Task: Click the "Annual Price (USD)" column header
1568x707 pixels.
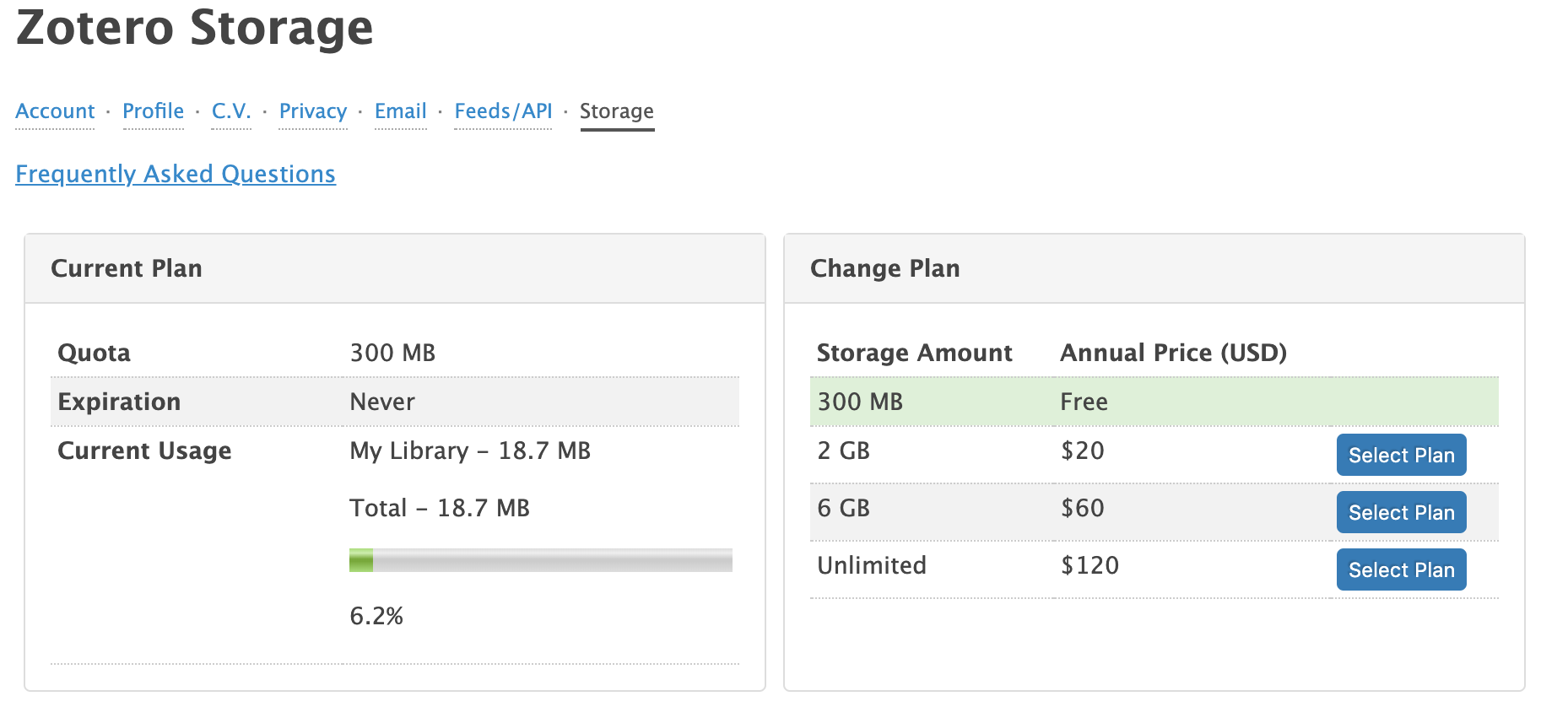Action: click(x=1173, y=353)
